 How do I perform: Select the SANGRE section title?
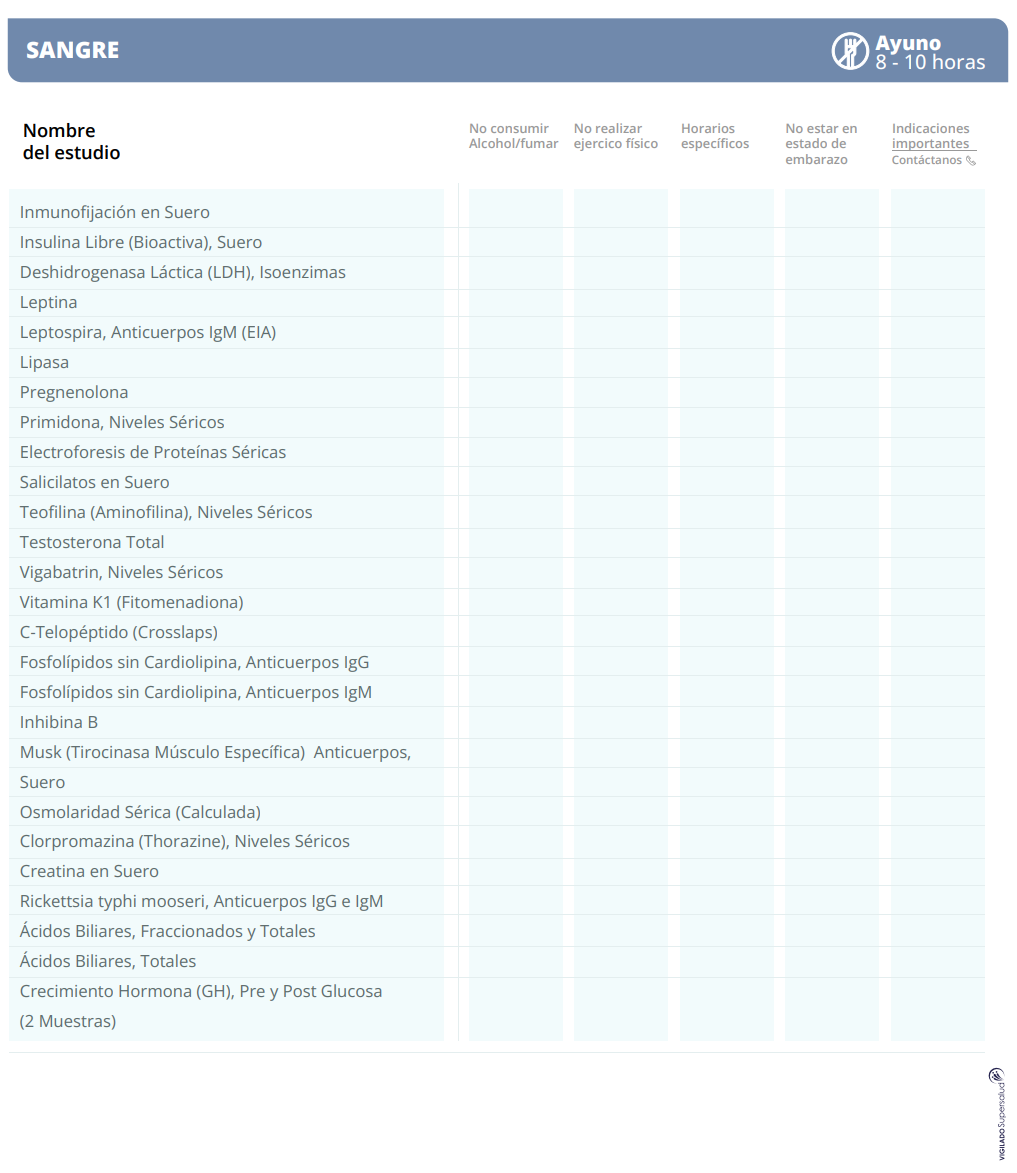click(72, 50)
